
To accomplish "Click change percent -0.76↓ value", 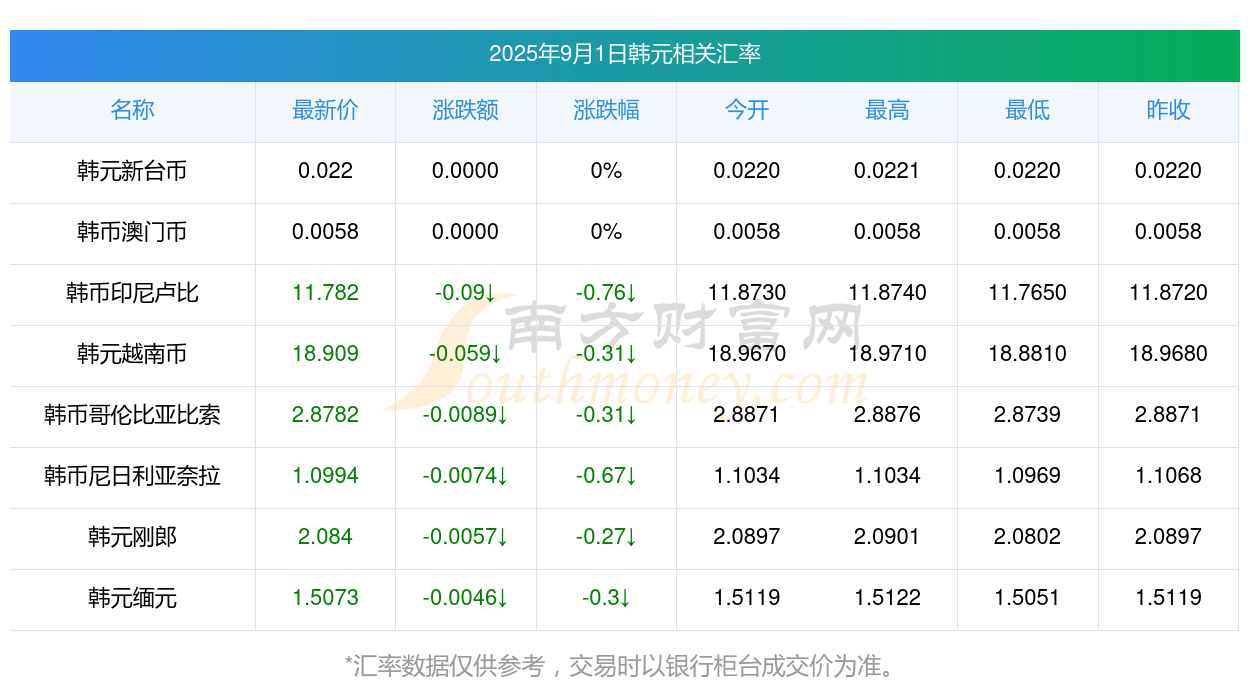I will click(x=606, y=293).
